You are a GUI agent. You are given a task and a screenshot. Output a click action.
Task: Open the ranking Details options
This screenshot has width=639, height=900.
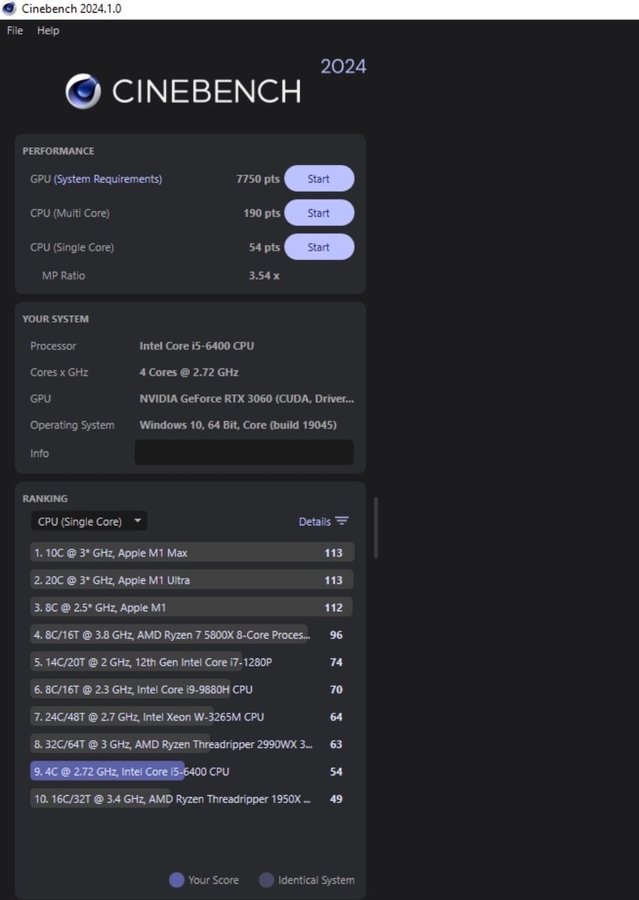(314, 521)
